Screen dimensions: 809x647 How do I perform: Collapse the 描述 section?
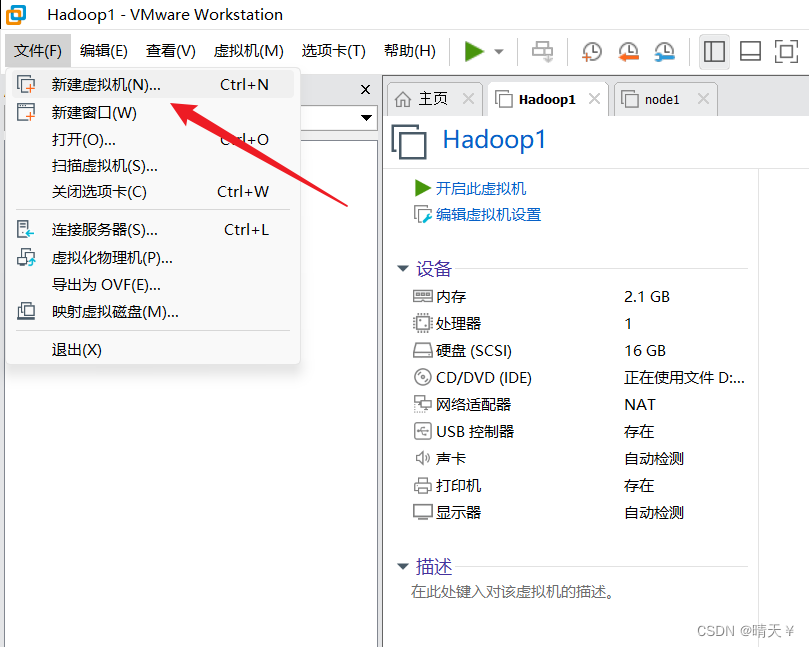pyautogui.click(x=403, y=567)
